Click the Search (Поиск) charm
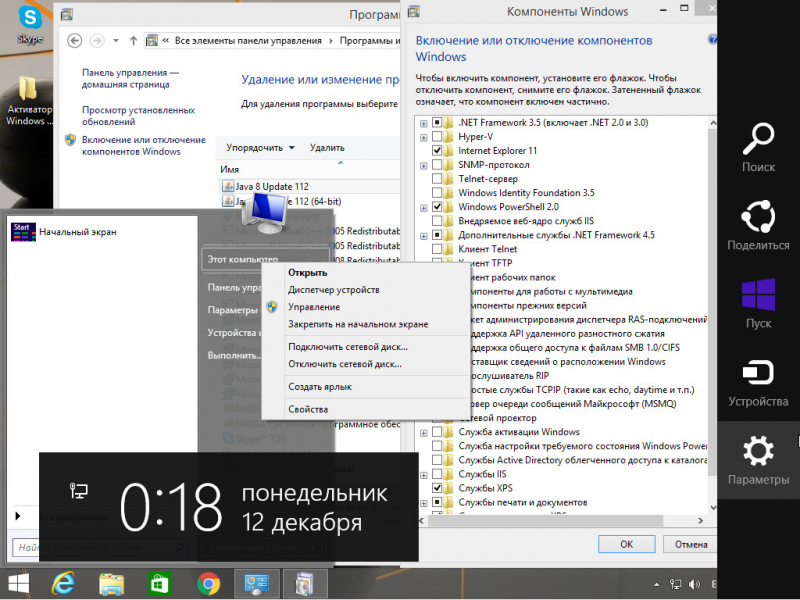Image resolution: width=800 pixels, height=600 pixels. pyautogui.click(x=758, y=147)
